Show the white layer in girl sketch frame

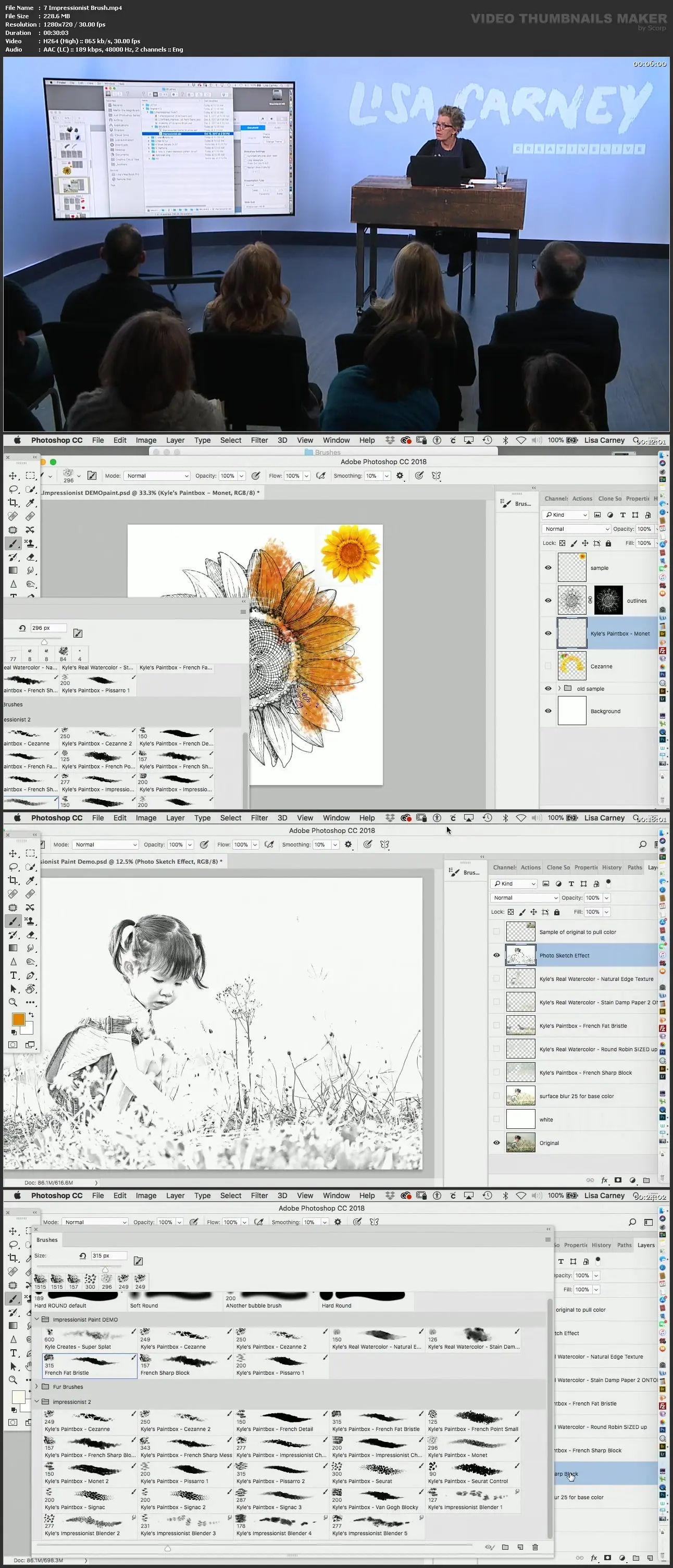[x=496, y=1119]
